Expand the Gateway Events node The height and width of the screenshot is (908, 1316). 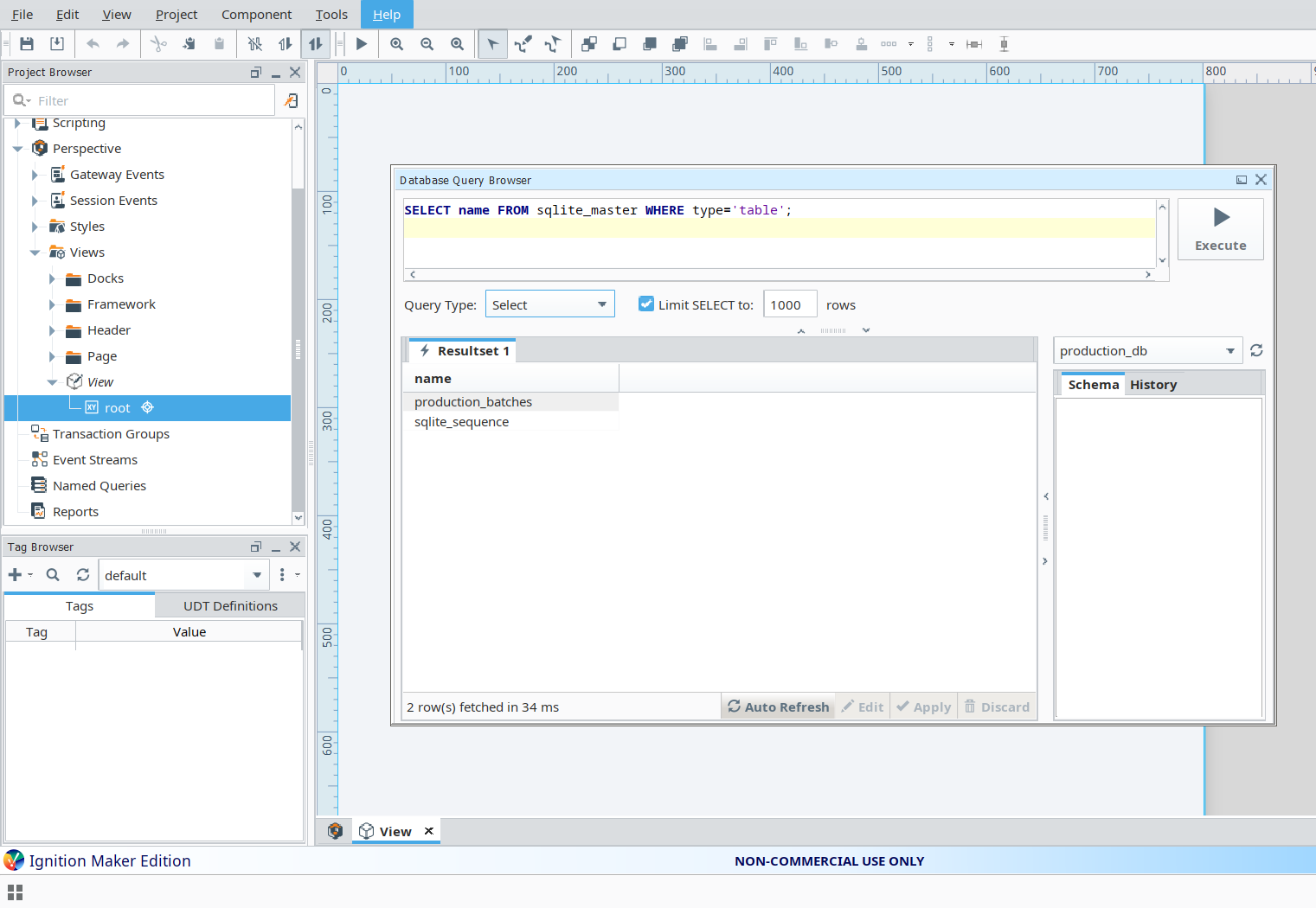point(35,175)
